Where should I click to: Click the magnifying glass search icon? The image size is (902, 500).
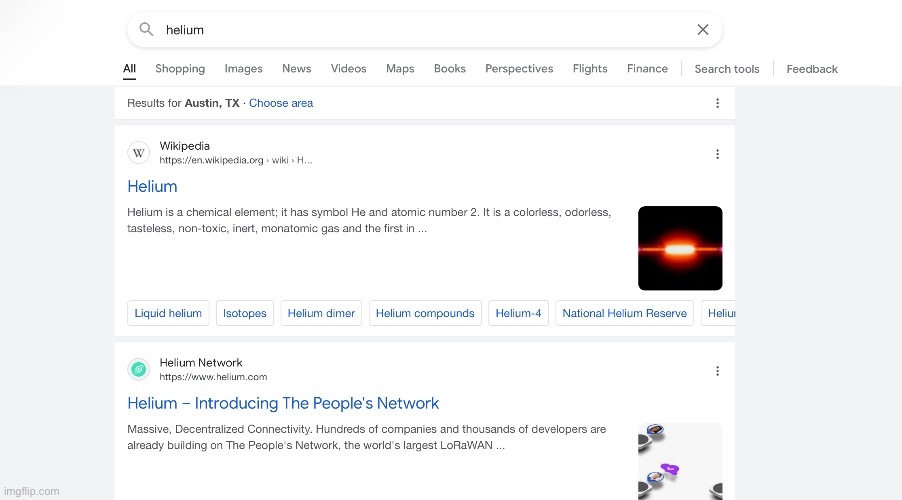pos(146,30)
